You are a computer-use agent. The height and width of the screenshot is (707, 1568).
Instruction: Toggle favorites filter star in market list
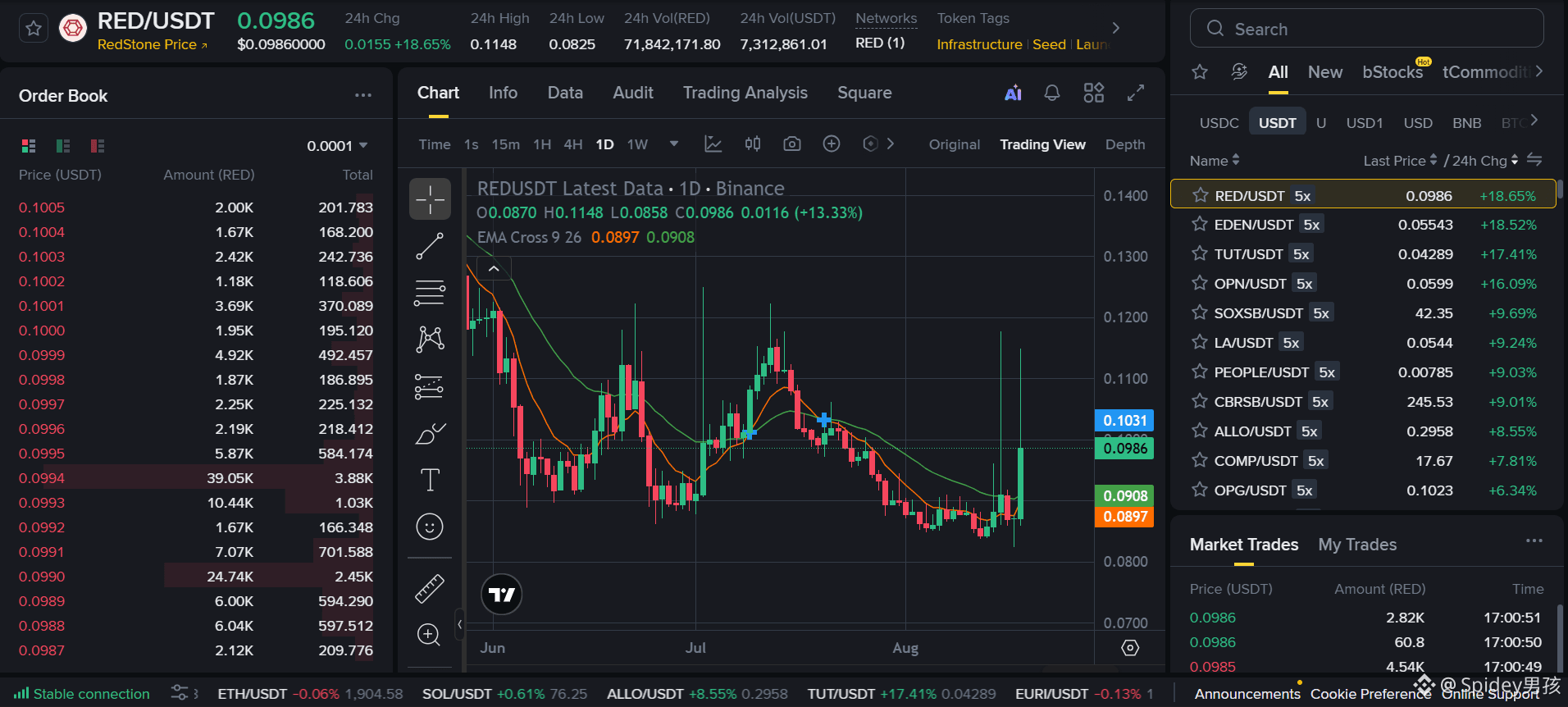(x=1200, y=72)
